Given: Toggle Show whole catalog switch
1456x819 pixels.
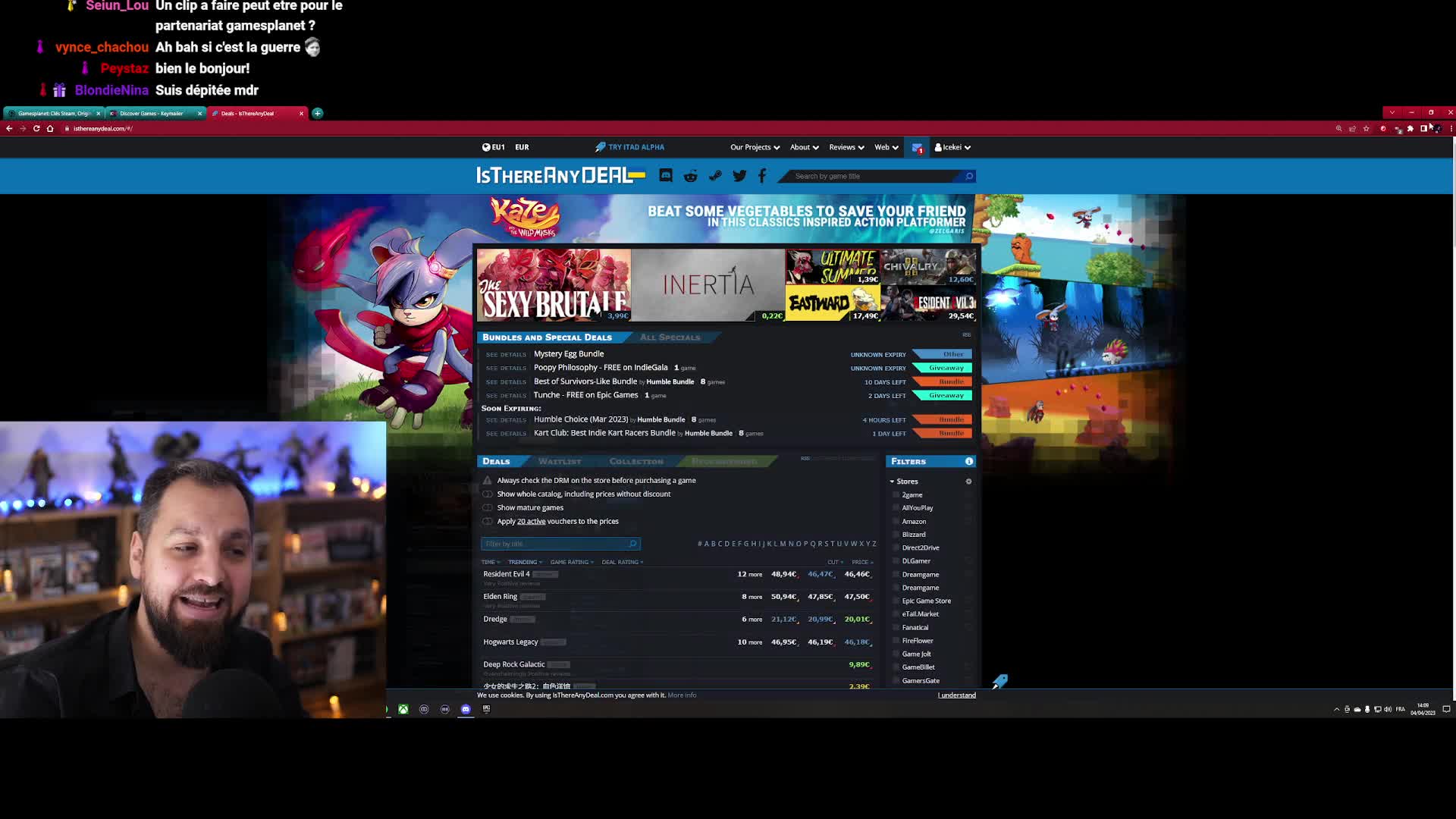Looking at the screenshot, I should click(488, 494).
